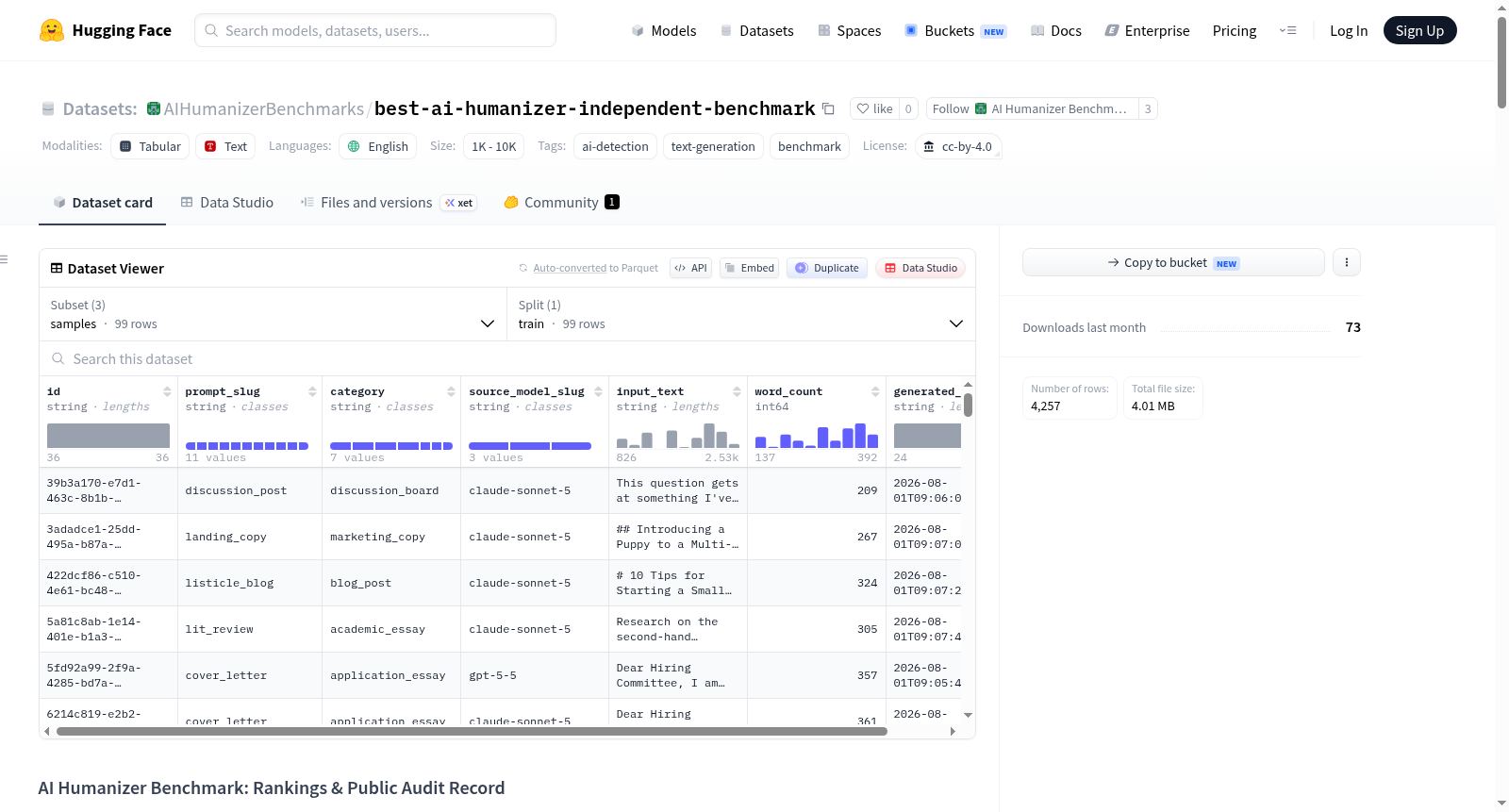Click the text-generation tag
This screenshot has height=812, width=1509.
713,146
